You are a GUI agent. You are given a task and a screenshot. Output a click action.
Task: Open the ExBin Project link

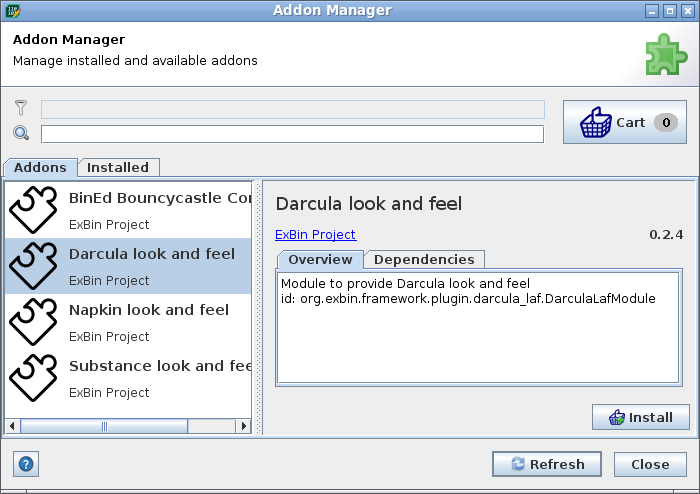316,235
